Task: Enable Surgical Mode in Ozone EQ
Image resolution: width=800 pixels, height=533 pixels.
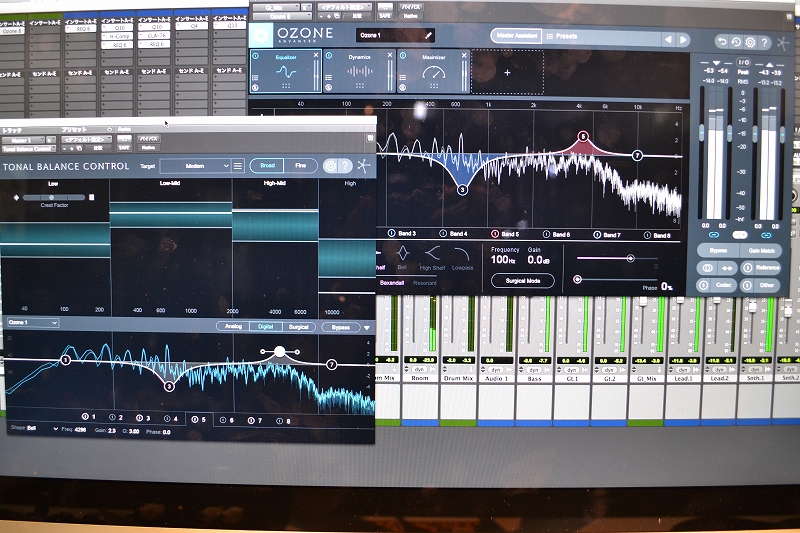Action: (x=522, y=281)
